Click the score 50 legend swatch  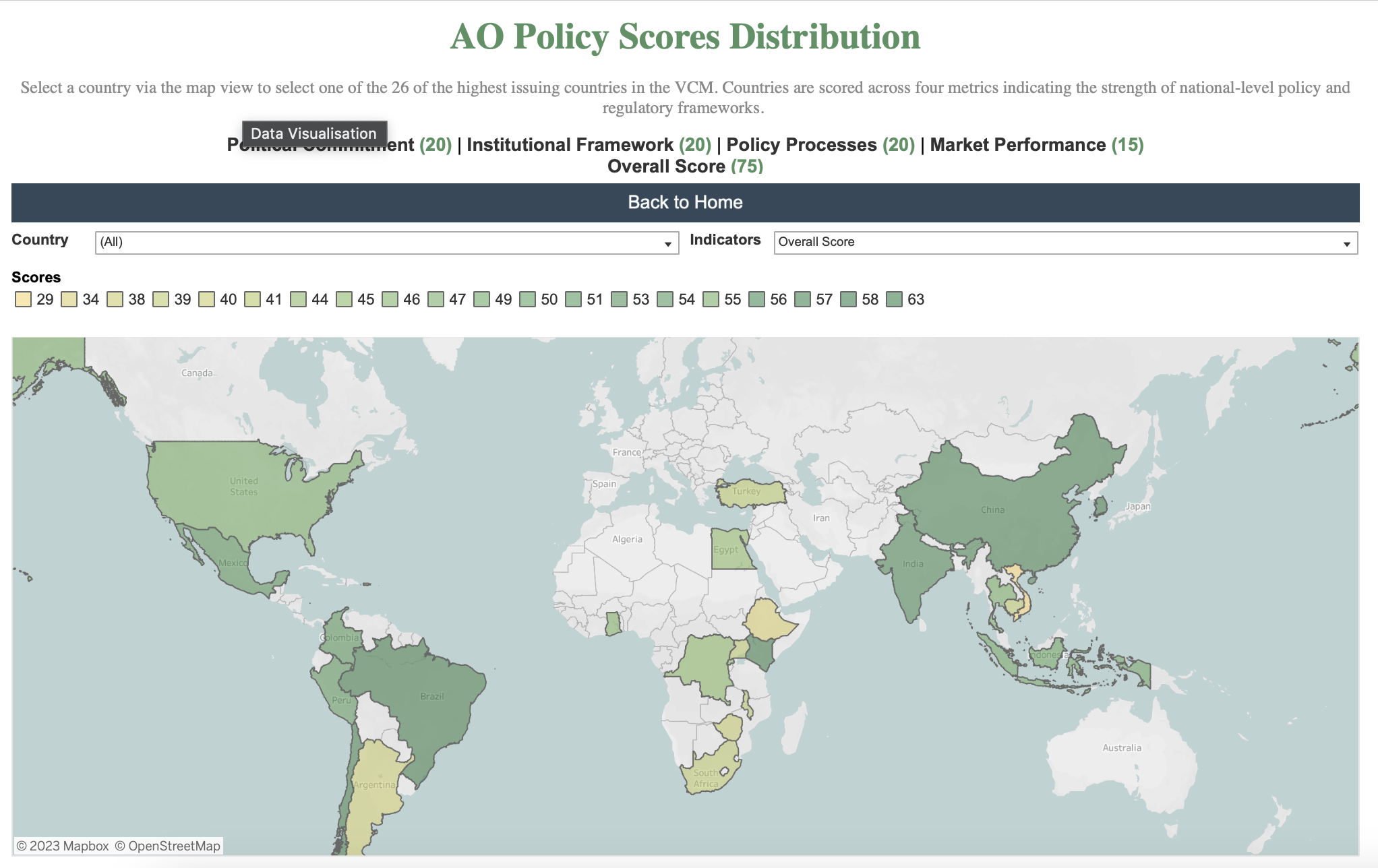point(526,299)
